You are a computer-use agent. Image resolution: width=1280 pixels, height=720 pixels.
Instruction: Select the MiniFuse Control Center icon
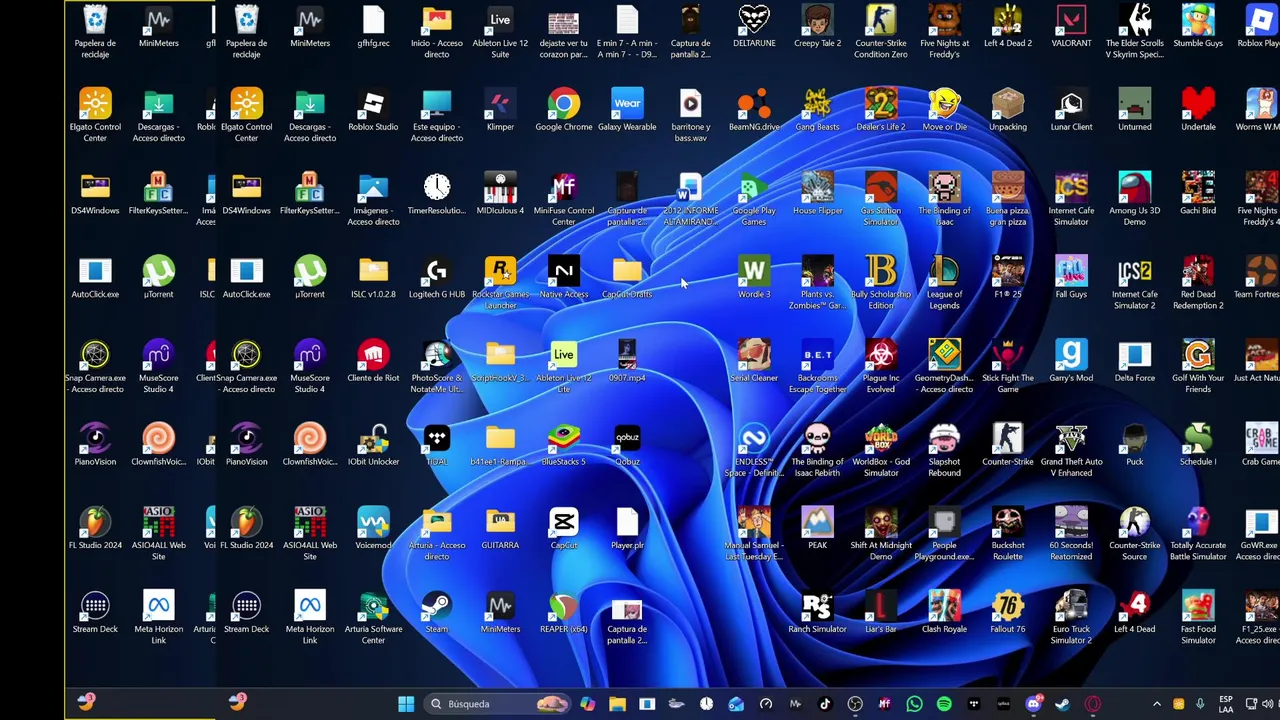click(x=564, y=200)
